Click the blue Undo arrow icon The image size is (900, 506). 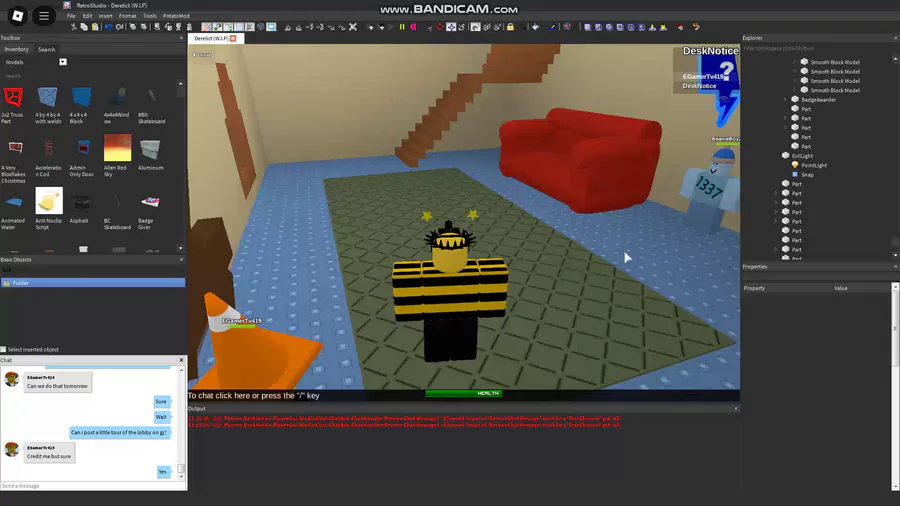108,27
